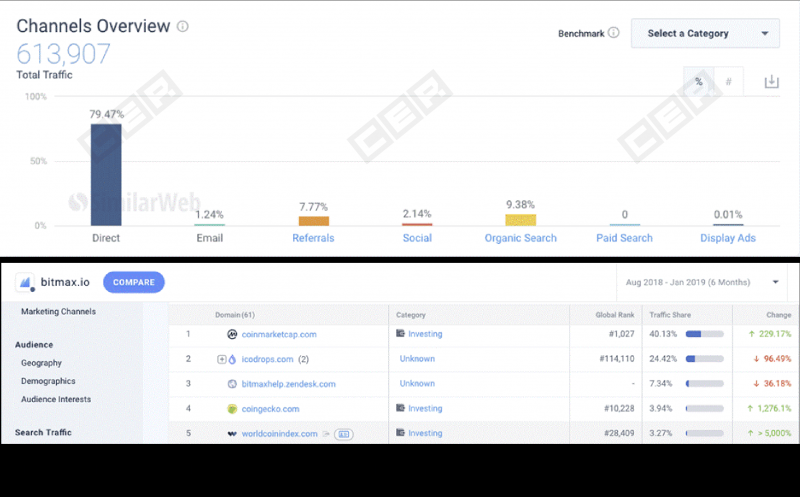Click the #114,110 global rank value

click(x=617, y=359)
